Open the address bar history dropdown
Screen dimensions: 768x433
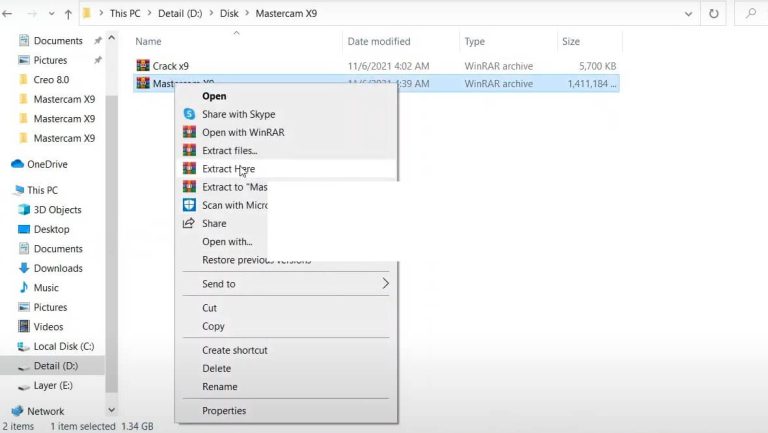tap(688, 14)
